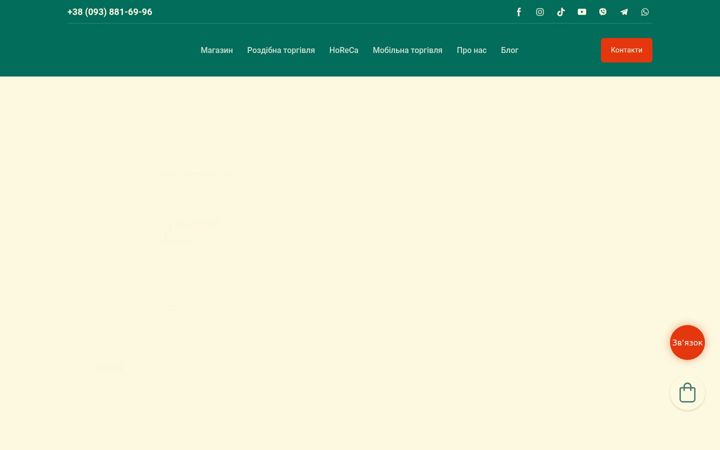Open the Telegram social icon
The width and height of the screenshot is (720, 450).
pyautogui.click(x=624, y=12)
